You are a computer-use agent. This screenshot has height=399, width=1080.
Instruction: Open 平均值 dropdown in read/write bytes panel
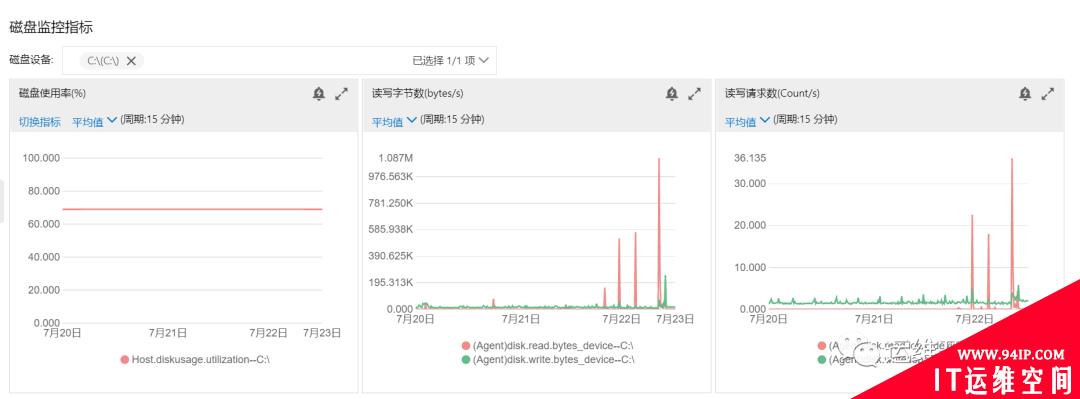[x=394, y=121]
